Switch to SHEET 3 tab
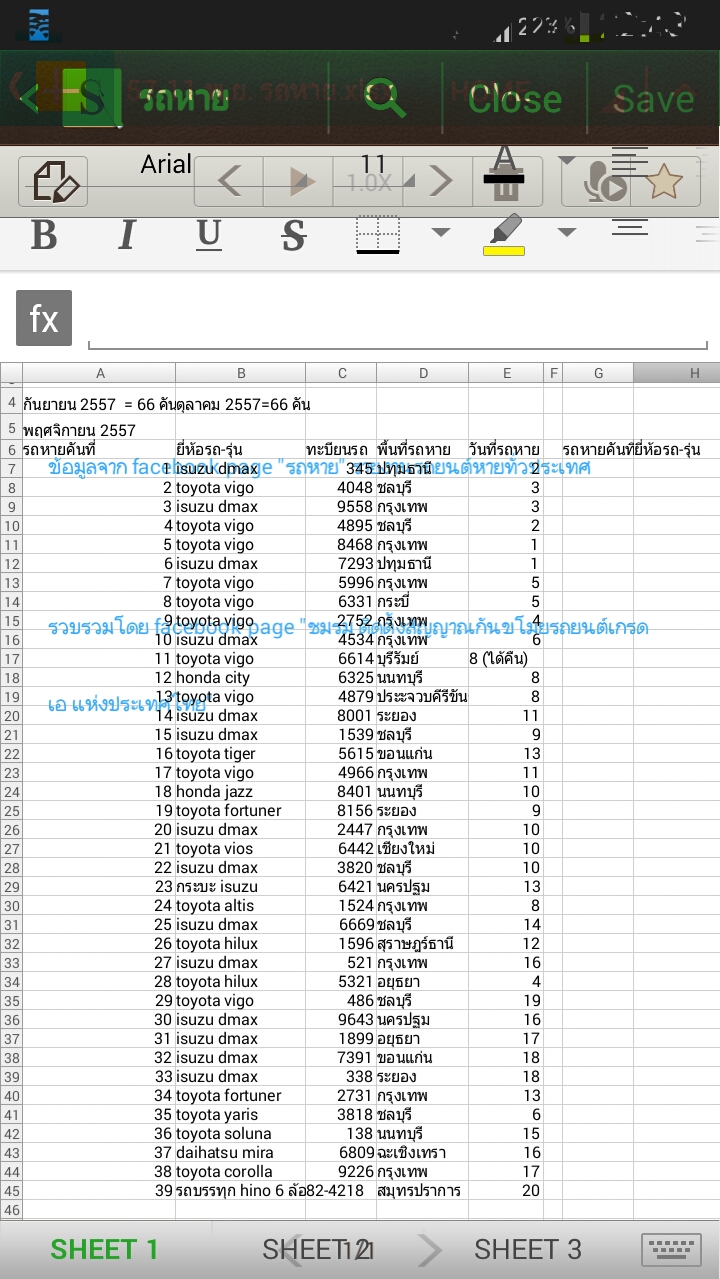The image size is (720, 1279). tap(527, 1249)
